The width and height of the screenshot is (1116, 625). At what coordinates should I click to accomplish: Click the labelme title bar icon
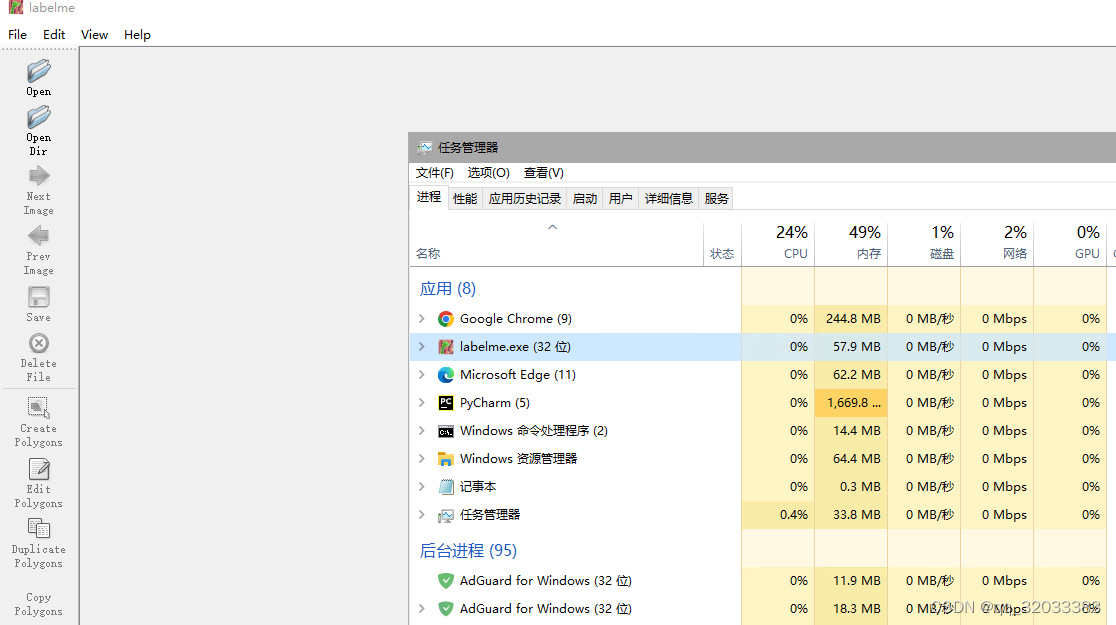coord(15,7)
